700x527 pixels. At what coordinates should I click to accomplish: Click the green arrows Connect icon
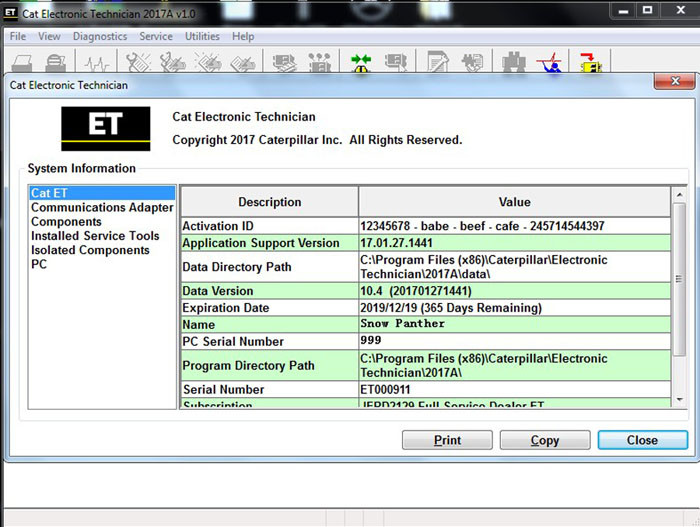click(361, 62)
